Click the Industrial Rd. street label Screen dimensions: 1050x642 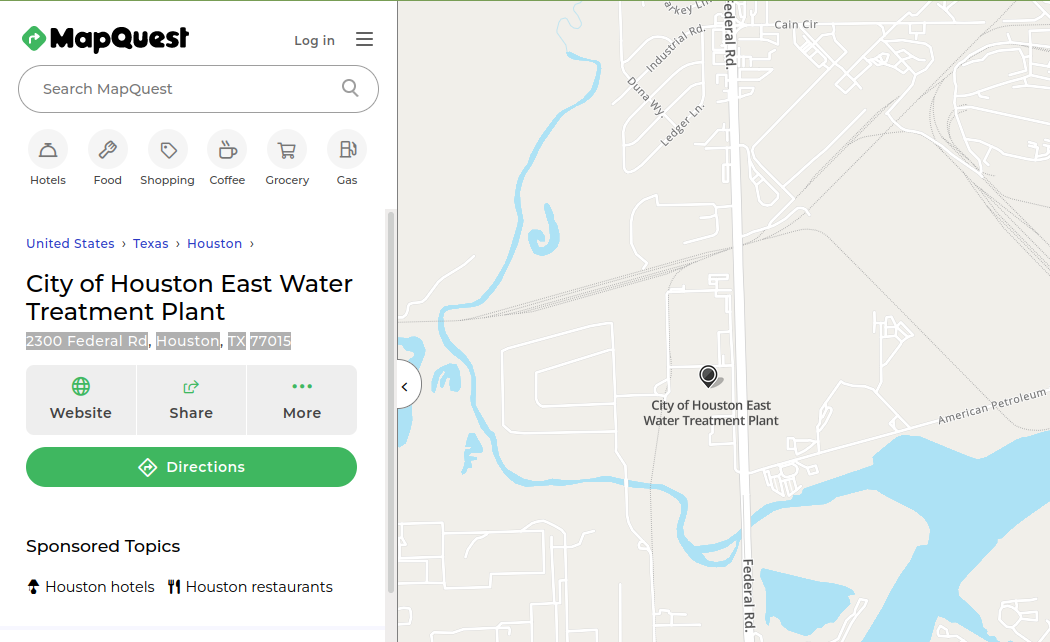[676, 48]
